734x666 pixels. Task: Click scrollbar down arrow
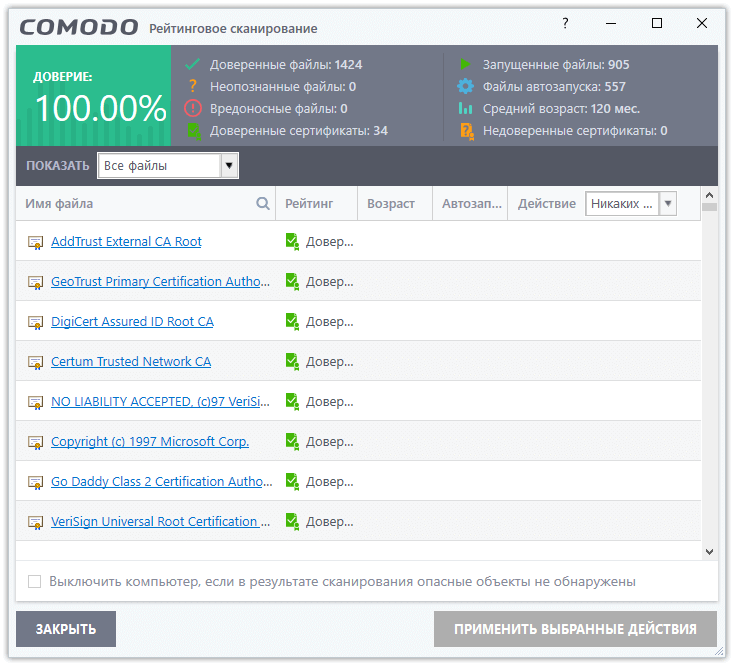click(709, 552)
